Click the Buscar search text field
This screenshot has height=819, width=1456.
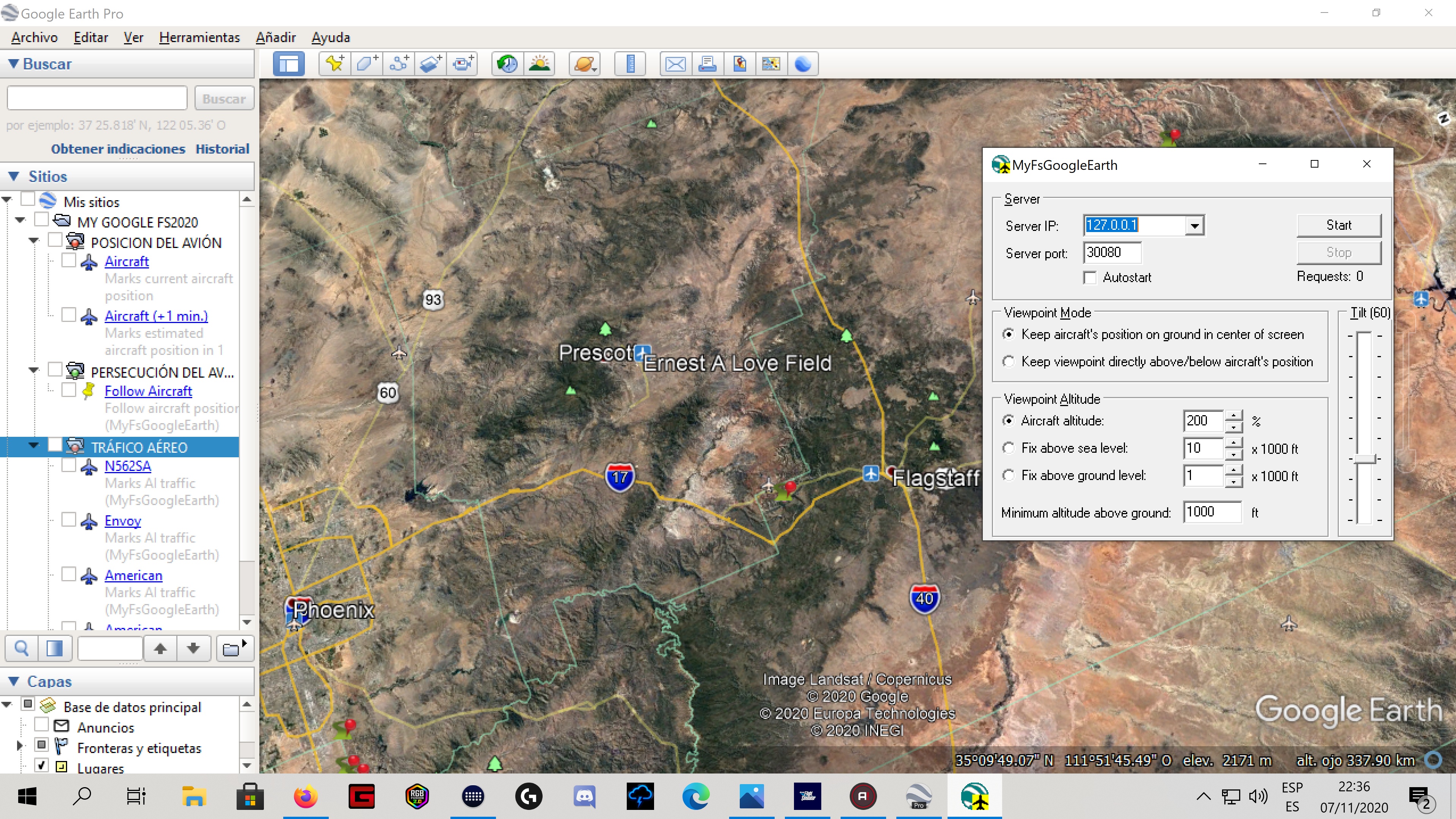click(97, 98)
